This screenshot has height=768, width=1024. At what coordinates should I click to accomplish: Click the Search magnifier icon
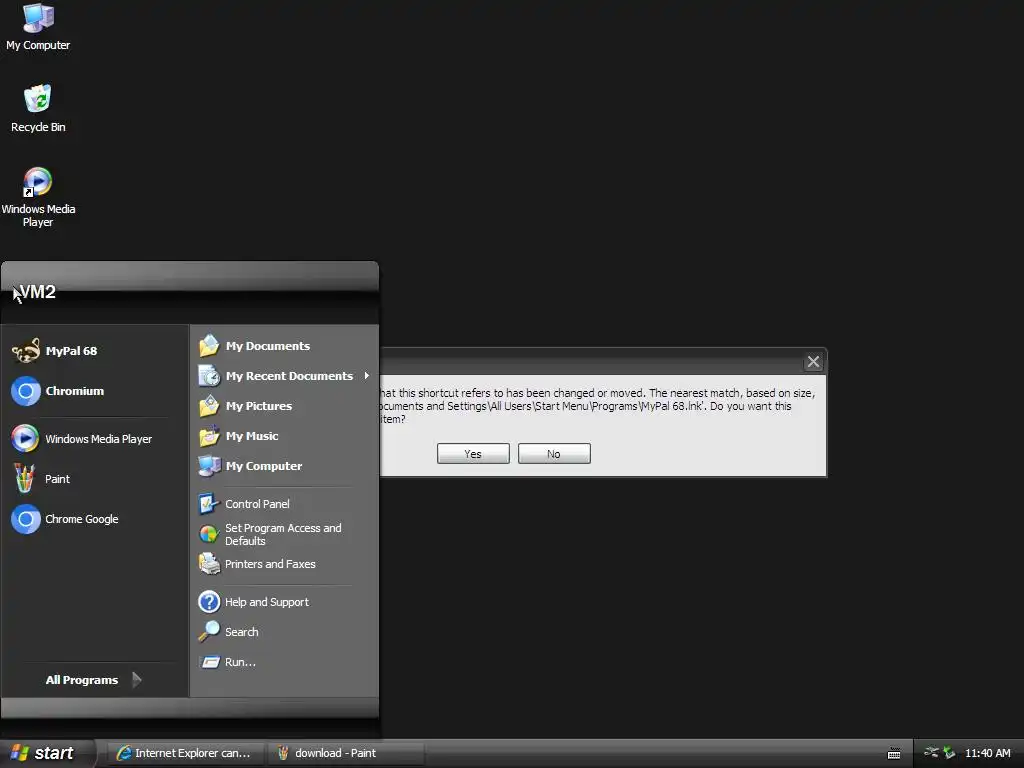pos(209,632)
